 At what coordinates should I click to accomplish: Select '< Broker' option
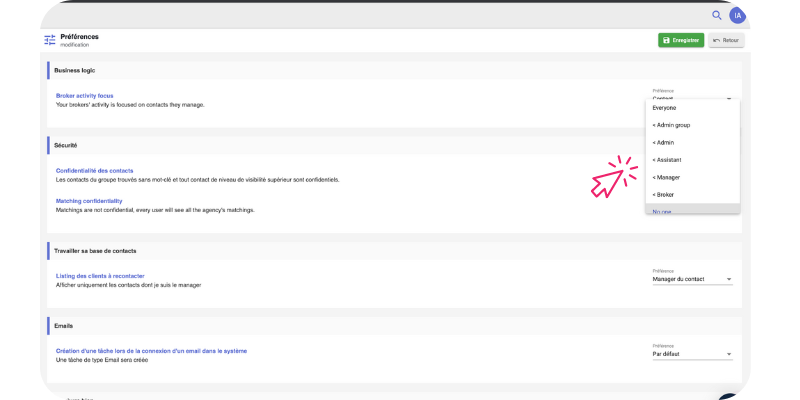pos(665,194)
